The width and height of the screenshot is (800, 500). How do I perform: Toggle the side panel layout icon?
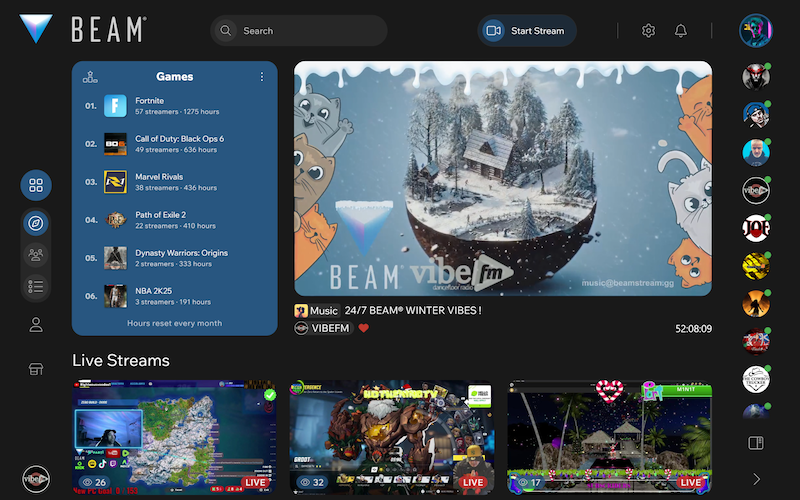756,442
